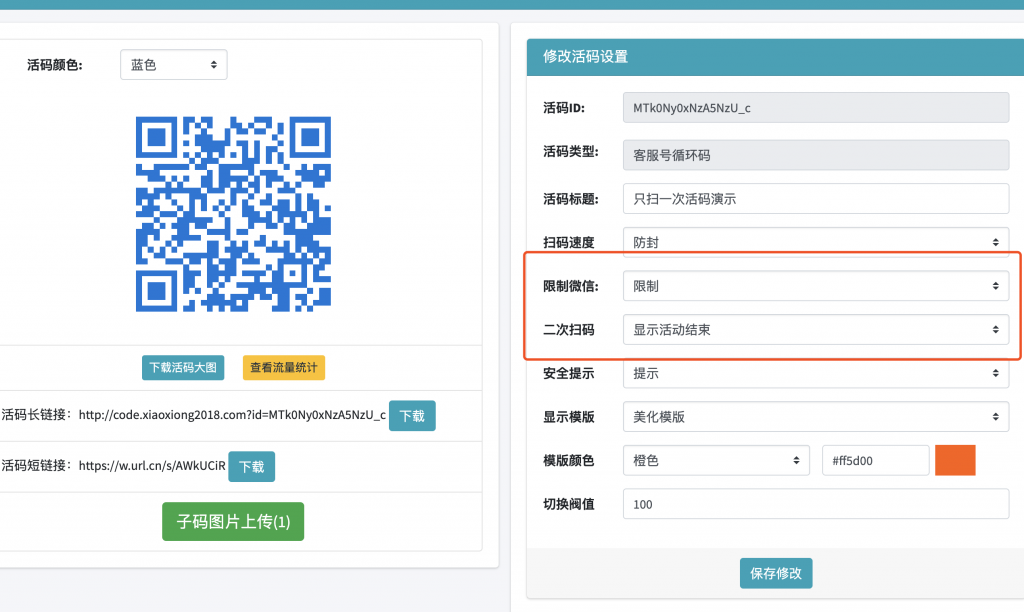Click the blue QR code image

(233, 214)
